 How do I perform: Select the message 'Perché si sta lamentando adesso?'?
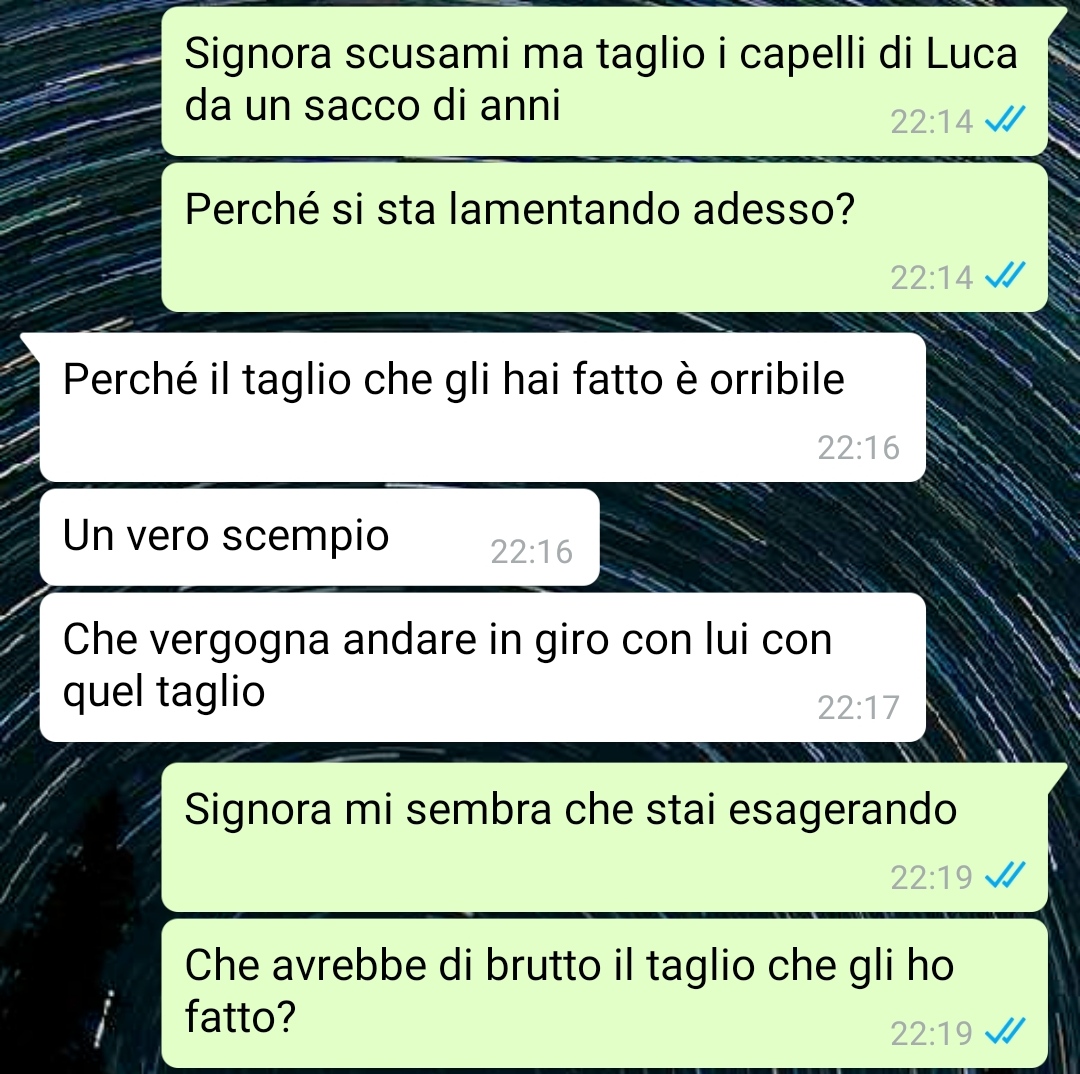pos(604,238)
